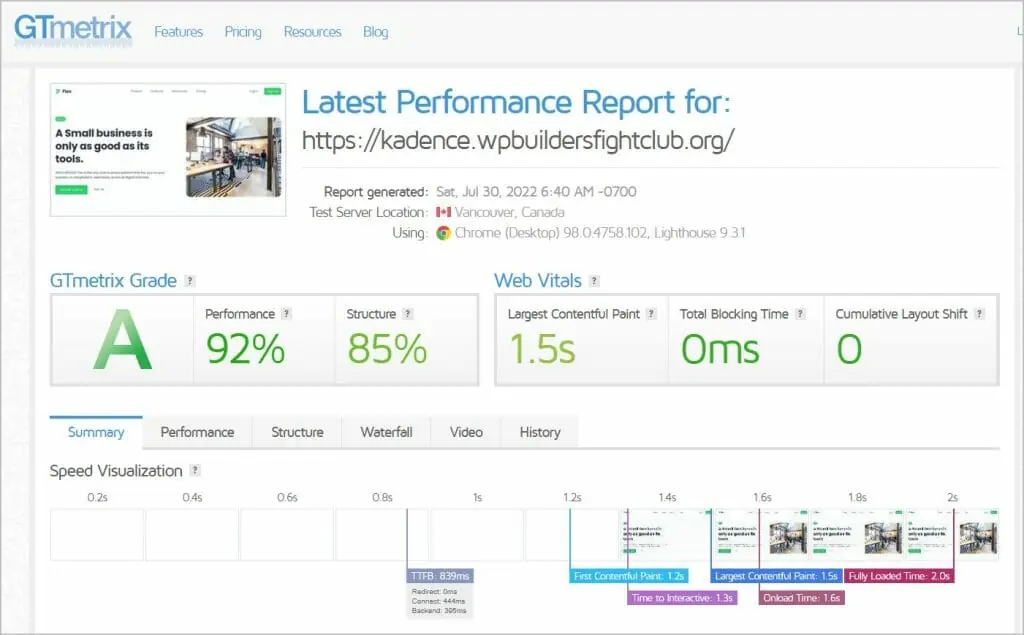
Task: Click the GTmetrix Grade heading
Action: tap(113, 281)
